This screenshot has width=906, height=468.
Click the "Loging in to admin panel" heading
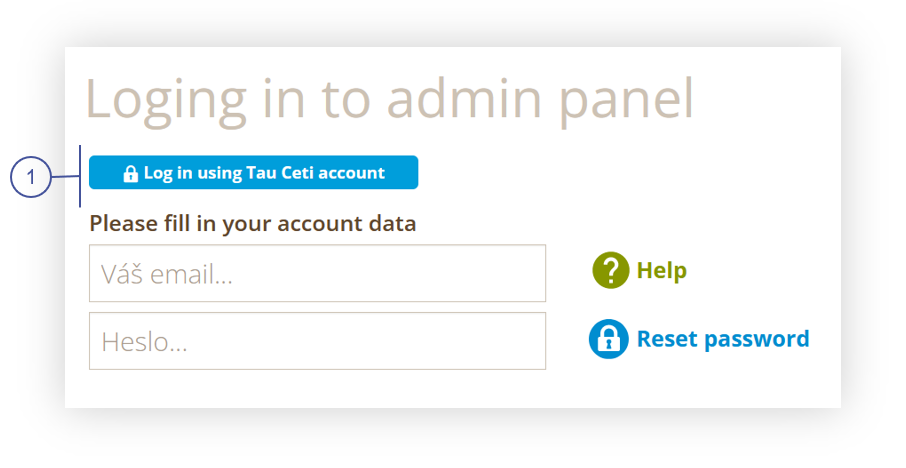pyautogui.click(x=389, y=99)
